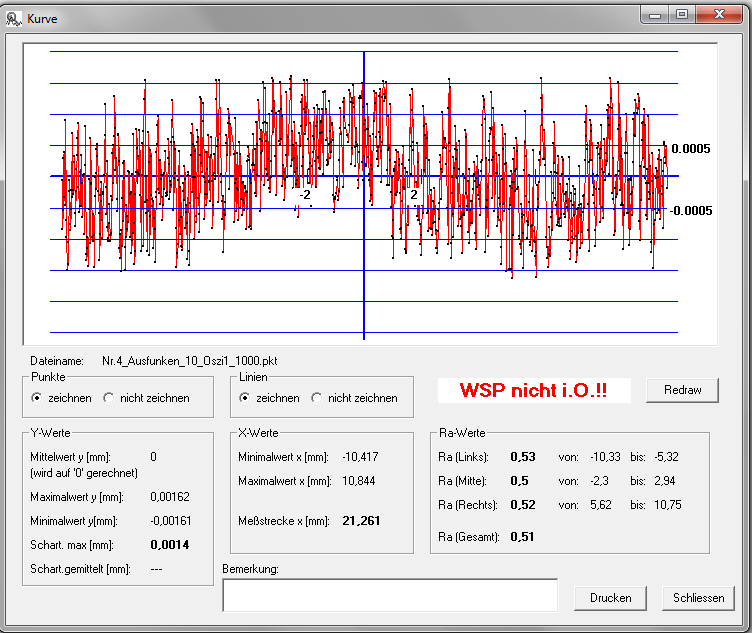The width and height of the screenshot is (752, 633).
Task: Click the Kurve application icon in title bar
Action: (15, 19)
